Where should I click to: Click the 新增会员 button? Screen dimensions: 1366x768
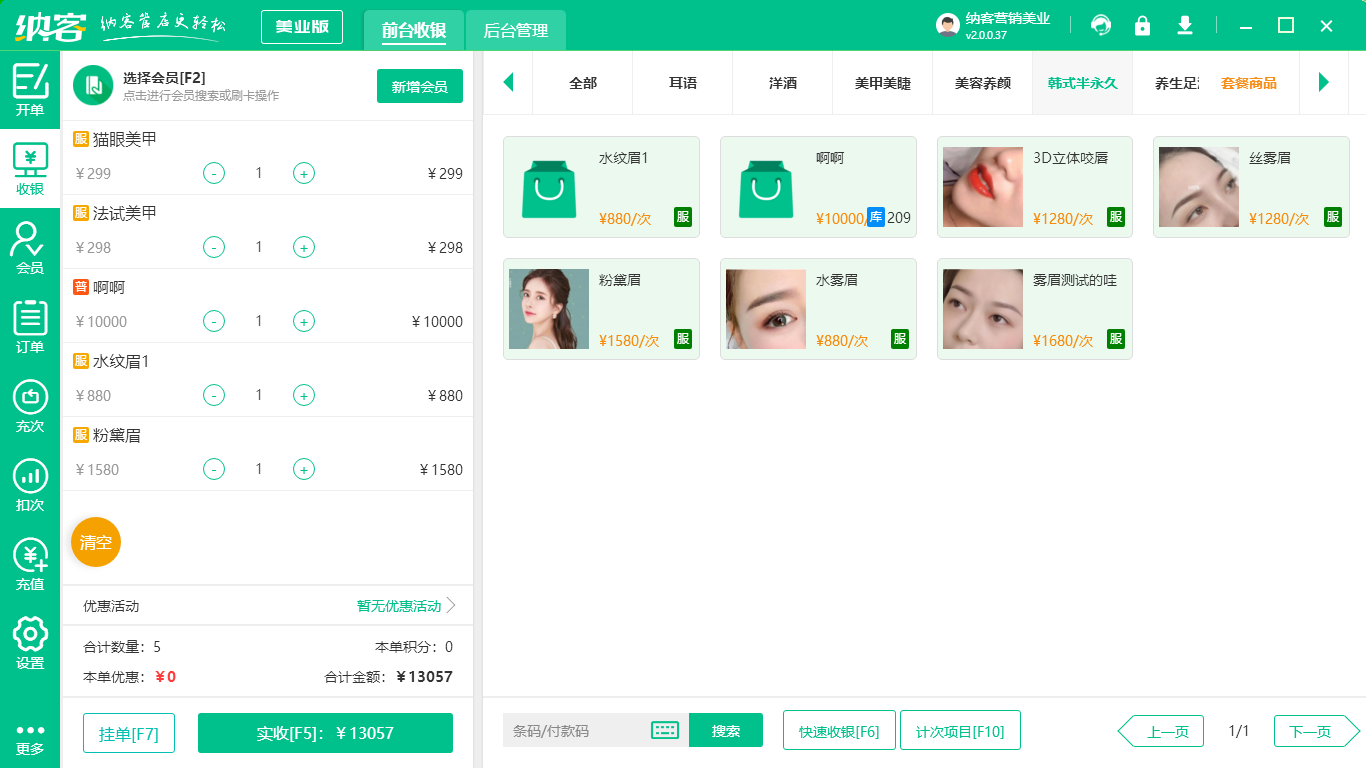tap(419, 86)
